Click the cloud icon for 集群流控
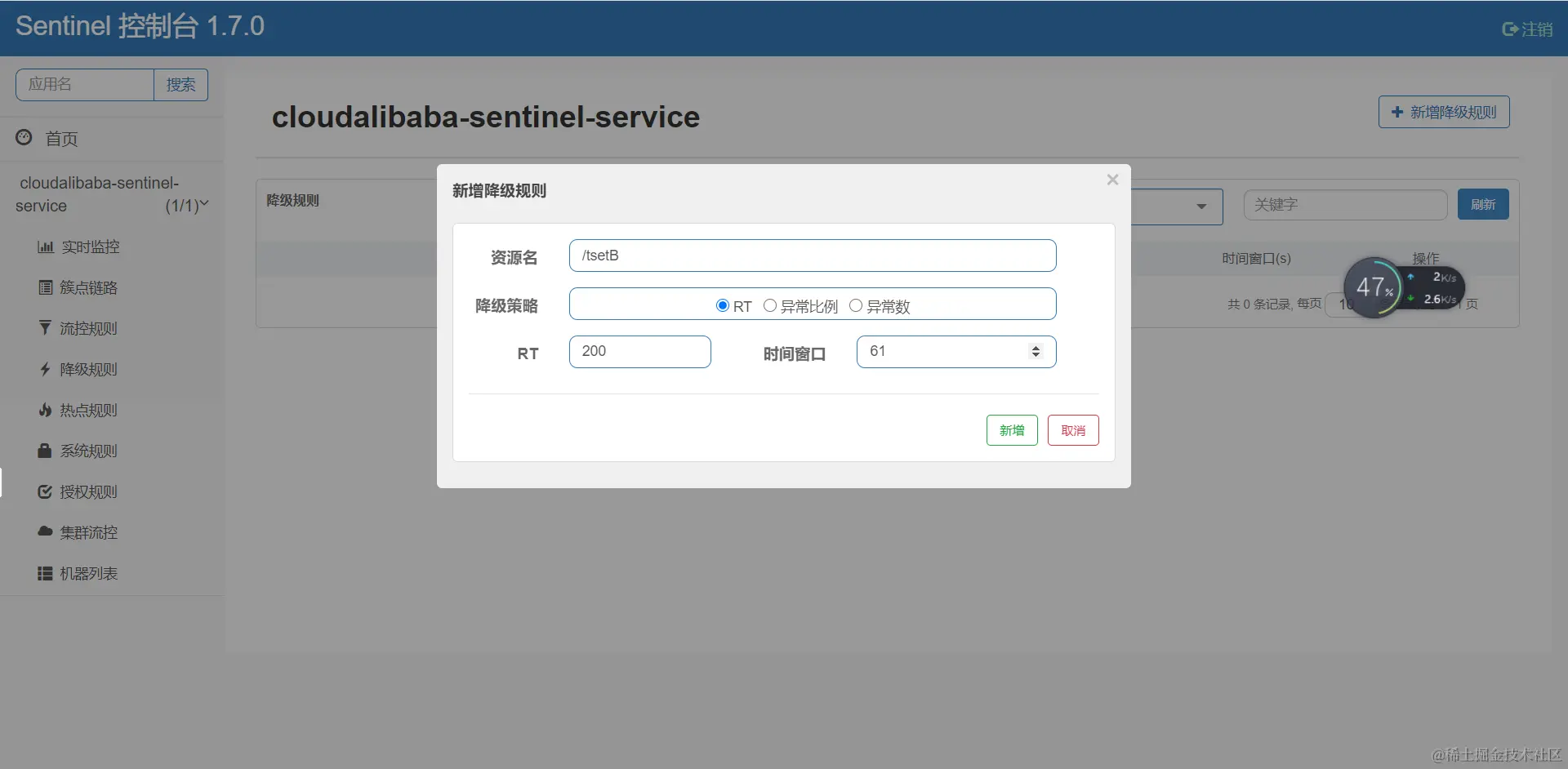Image resolution: width=1568 pixels, height=769 pixels. [45, 531]
